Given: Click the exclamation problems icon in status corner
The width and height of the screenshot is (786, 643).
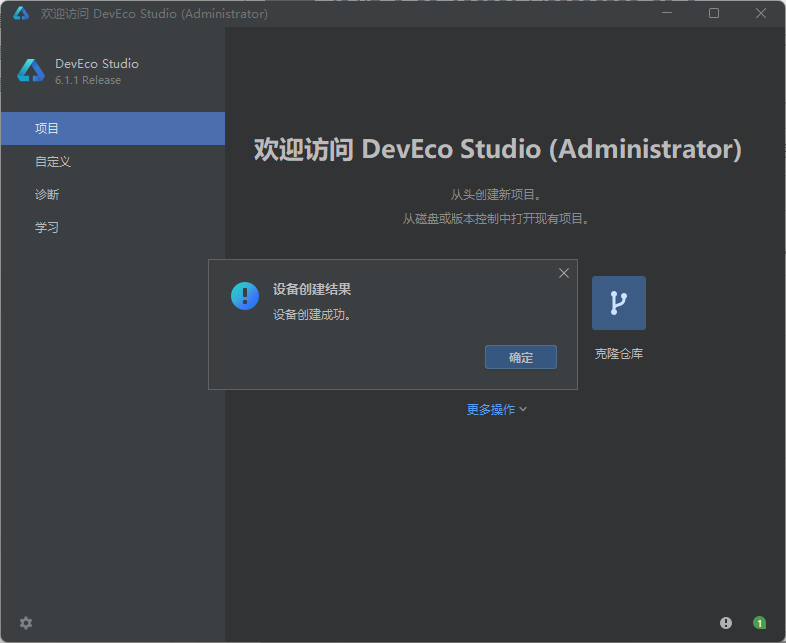Looking at the screenshot, I should point(725,623).
